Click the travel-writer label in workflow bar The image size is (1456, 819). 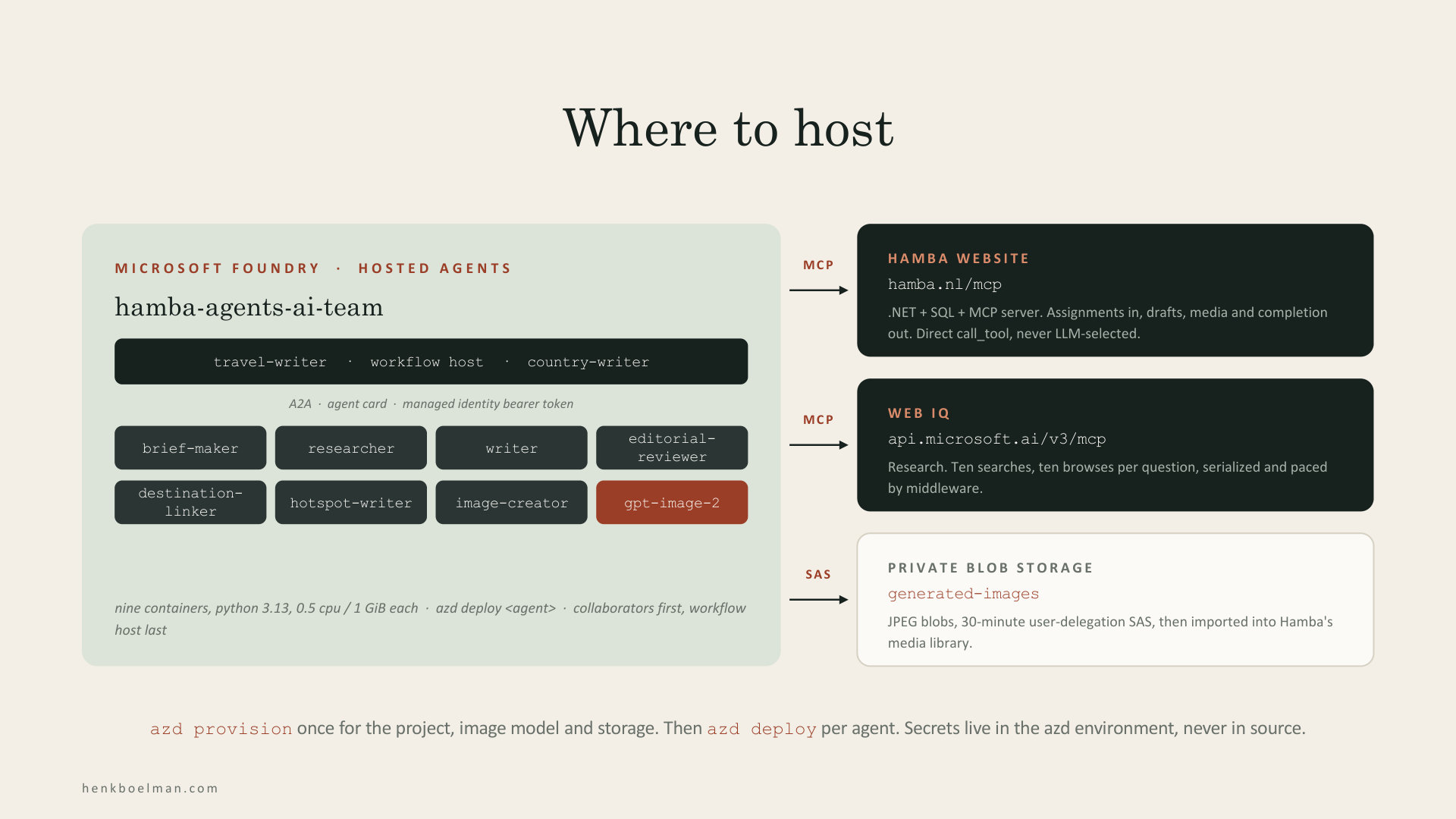(270, 362)
